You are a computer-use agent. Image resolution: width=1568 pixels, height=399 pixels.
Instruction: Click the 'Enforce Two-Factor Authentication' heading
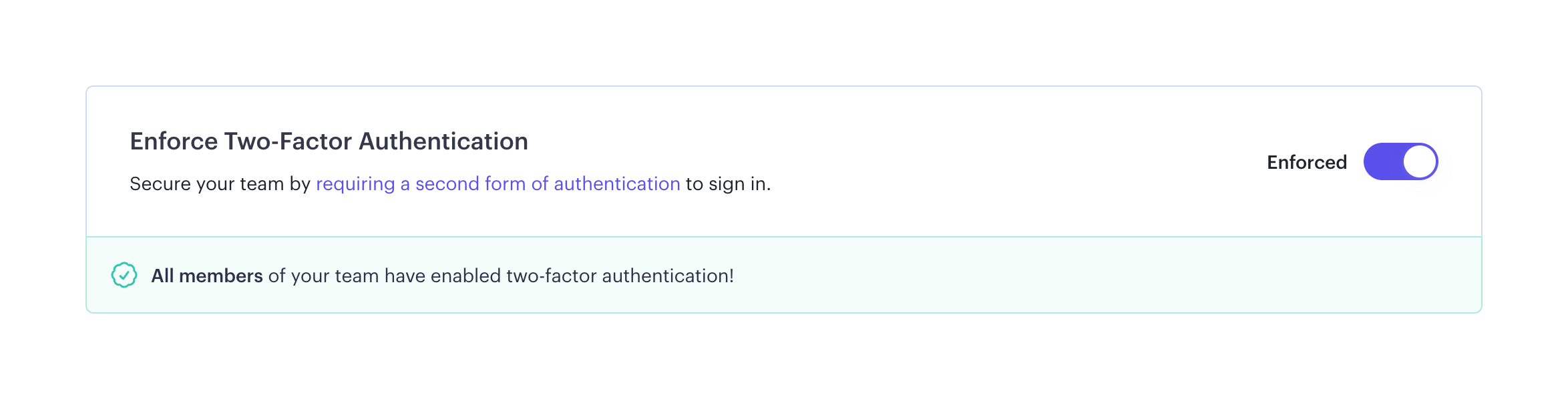(329, 141)
